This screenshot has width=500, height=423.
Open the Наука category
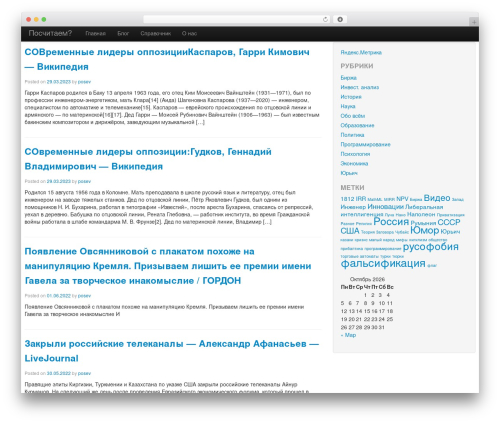[x=348, y=106]
